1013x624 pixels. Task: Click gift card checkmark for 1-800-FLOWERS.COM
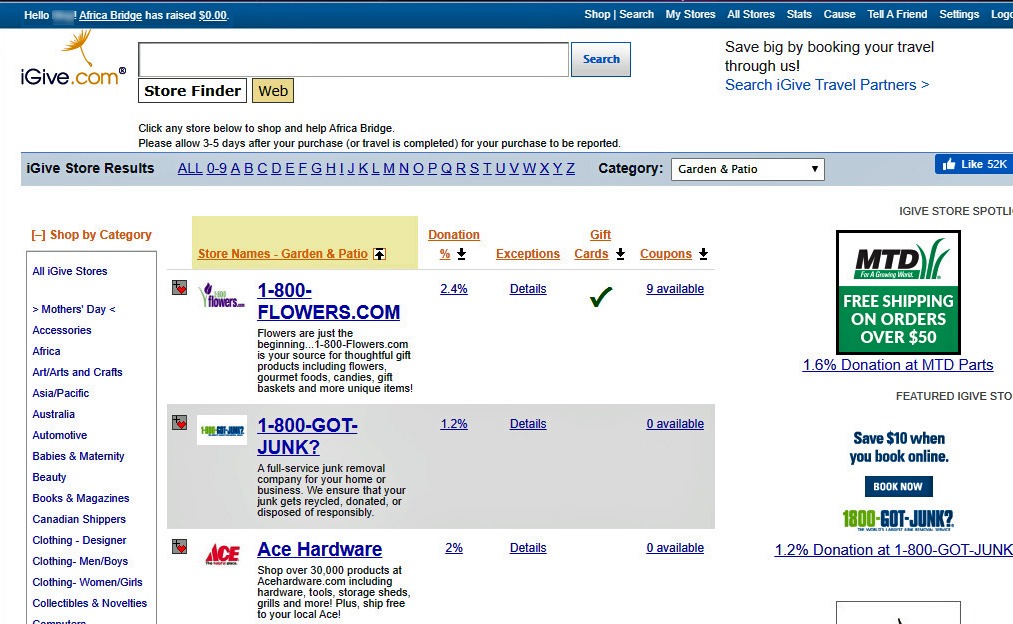[x=601, y=296]
